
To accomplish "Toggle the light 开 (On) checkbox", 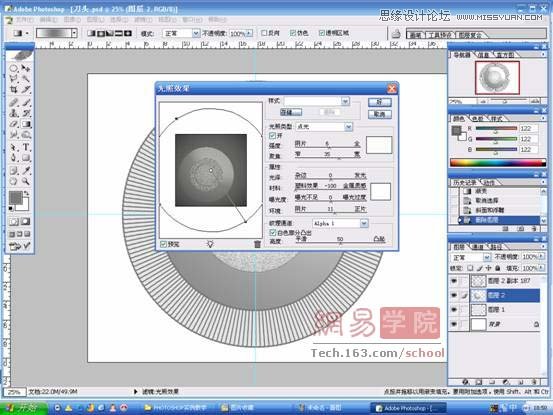I will click(x=272, y=135).
